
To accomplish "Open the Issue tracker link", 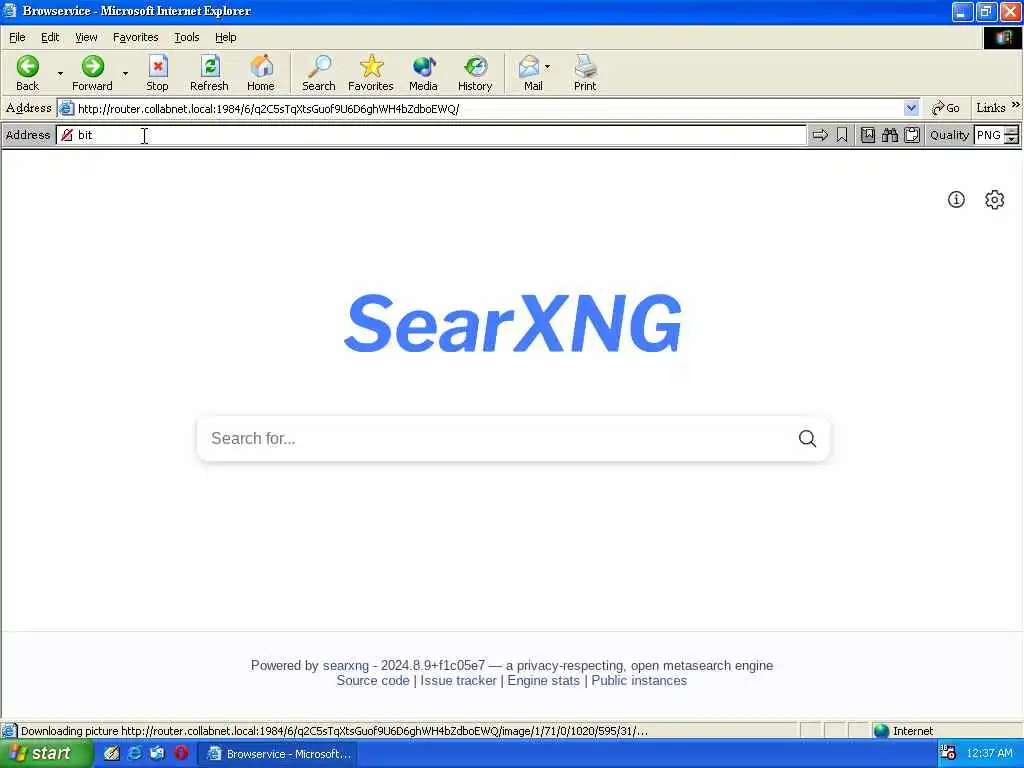I will (x=458, y=680).
